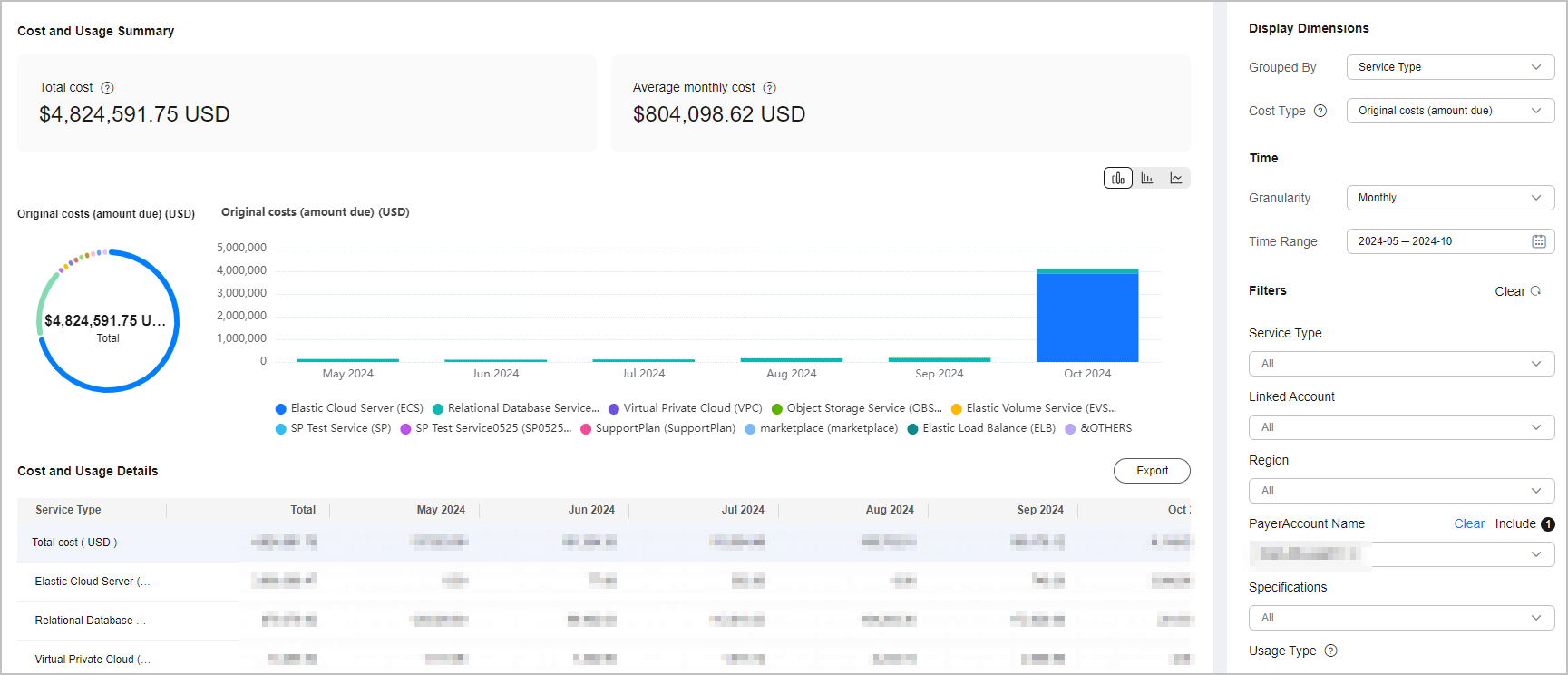
Task: Expand the Granularity Monthly dropdown
Action: [1449, 198]
